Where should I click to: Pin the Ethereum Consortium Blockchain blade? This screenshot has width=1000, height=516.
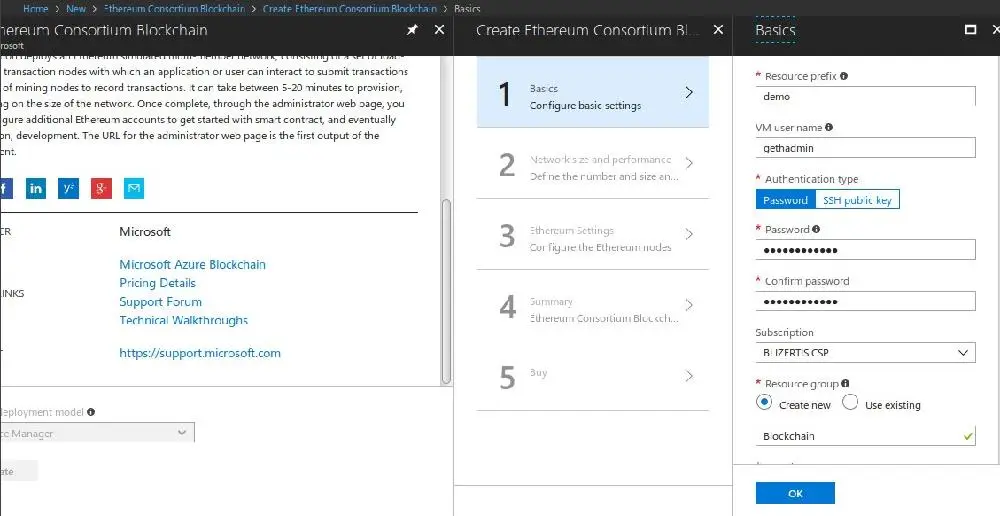pyautogui.click(x=412, y=30)
